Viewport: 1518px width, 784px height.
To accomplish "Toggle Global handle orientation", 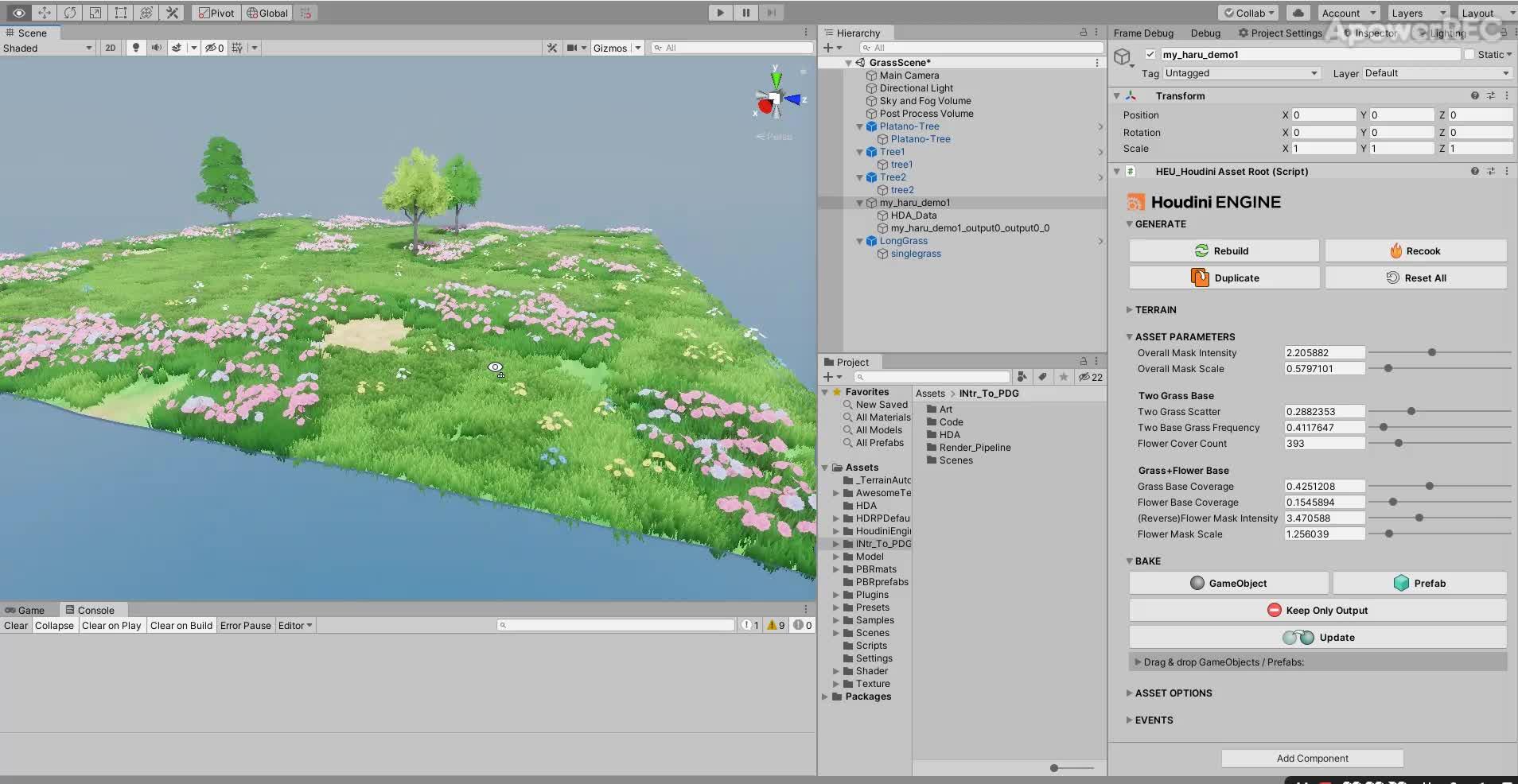I will (x=267, y=13).
